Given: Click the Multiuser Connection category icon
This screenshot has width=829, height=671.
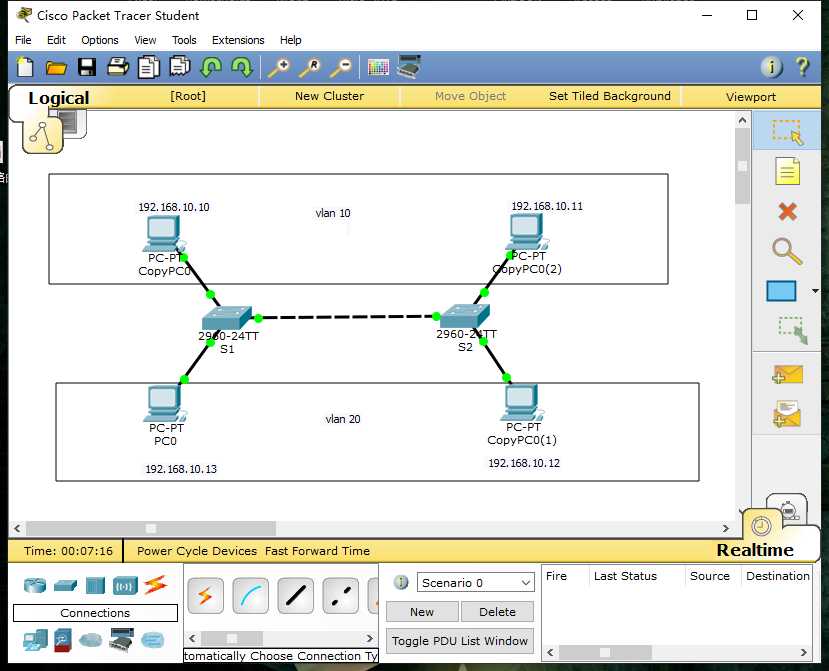Looking at the screenshot, I should (x=153, y=640).
